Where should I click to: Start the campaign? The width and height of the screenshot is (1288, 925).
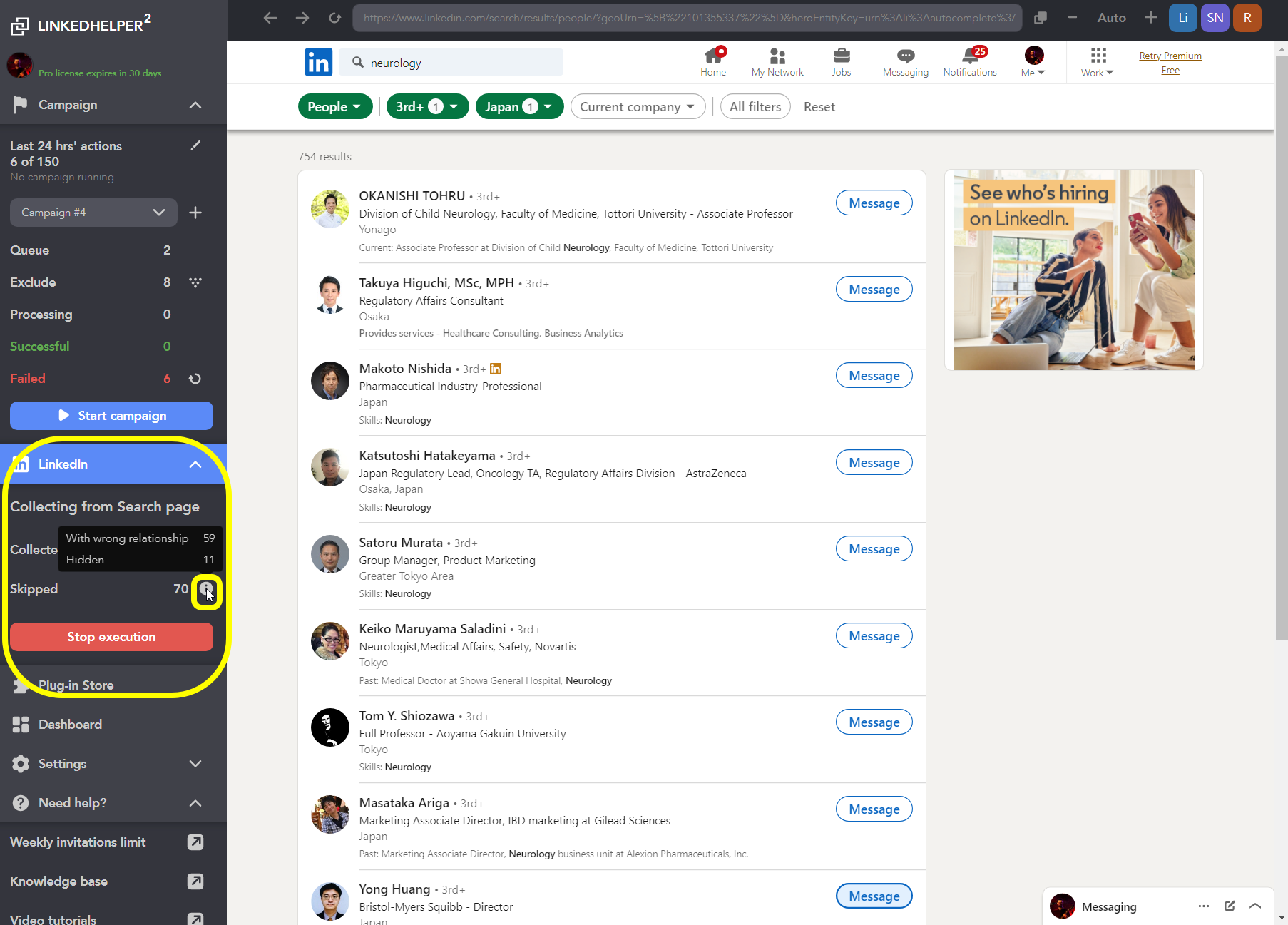click(x=111, y=416)
